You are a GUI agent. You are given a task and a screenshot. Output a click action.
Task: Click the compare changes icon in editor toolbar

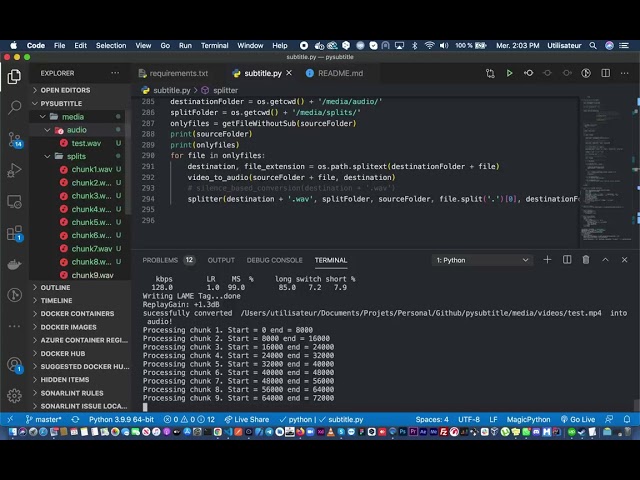[x=490, y=73]
